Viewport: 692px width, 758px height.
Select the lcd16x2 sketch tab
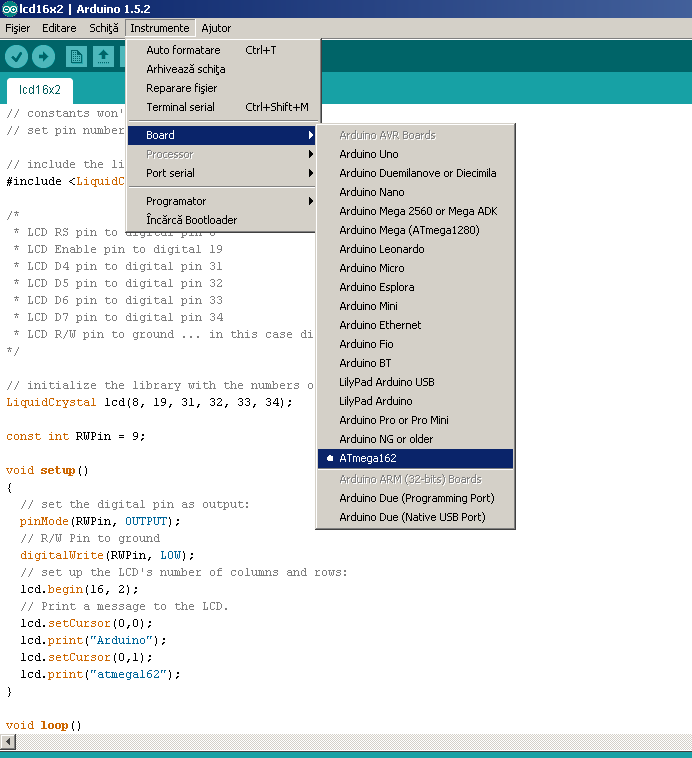[x=40, y=90]
